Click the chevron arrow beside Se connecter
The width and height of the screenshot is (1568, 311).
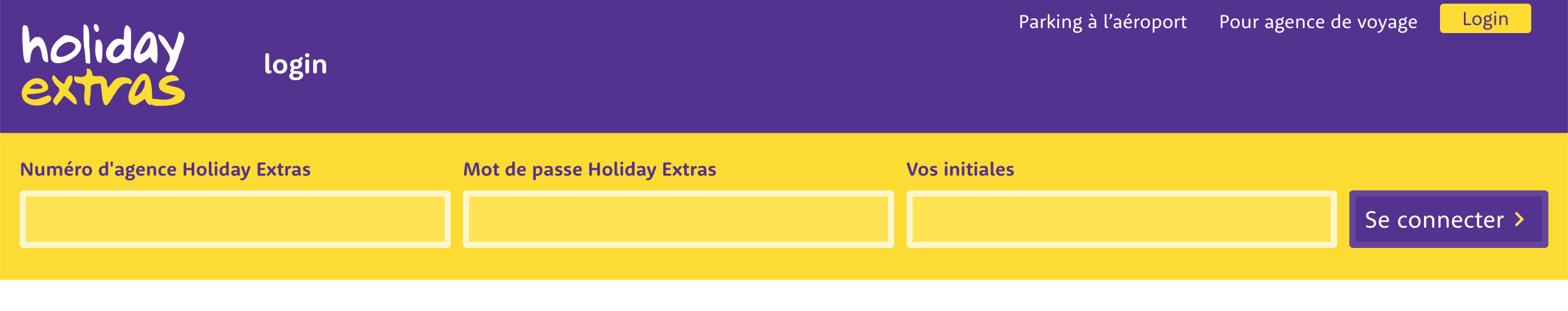[x=1520, y=219]
